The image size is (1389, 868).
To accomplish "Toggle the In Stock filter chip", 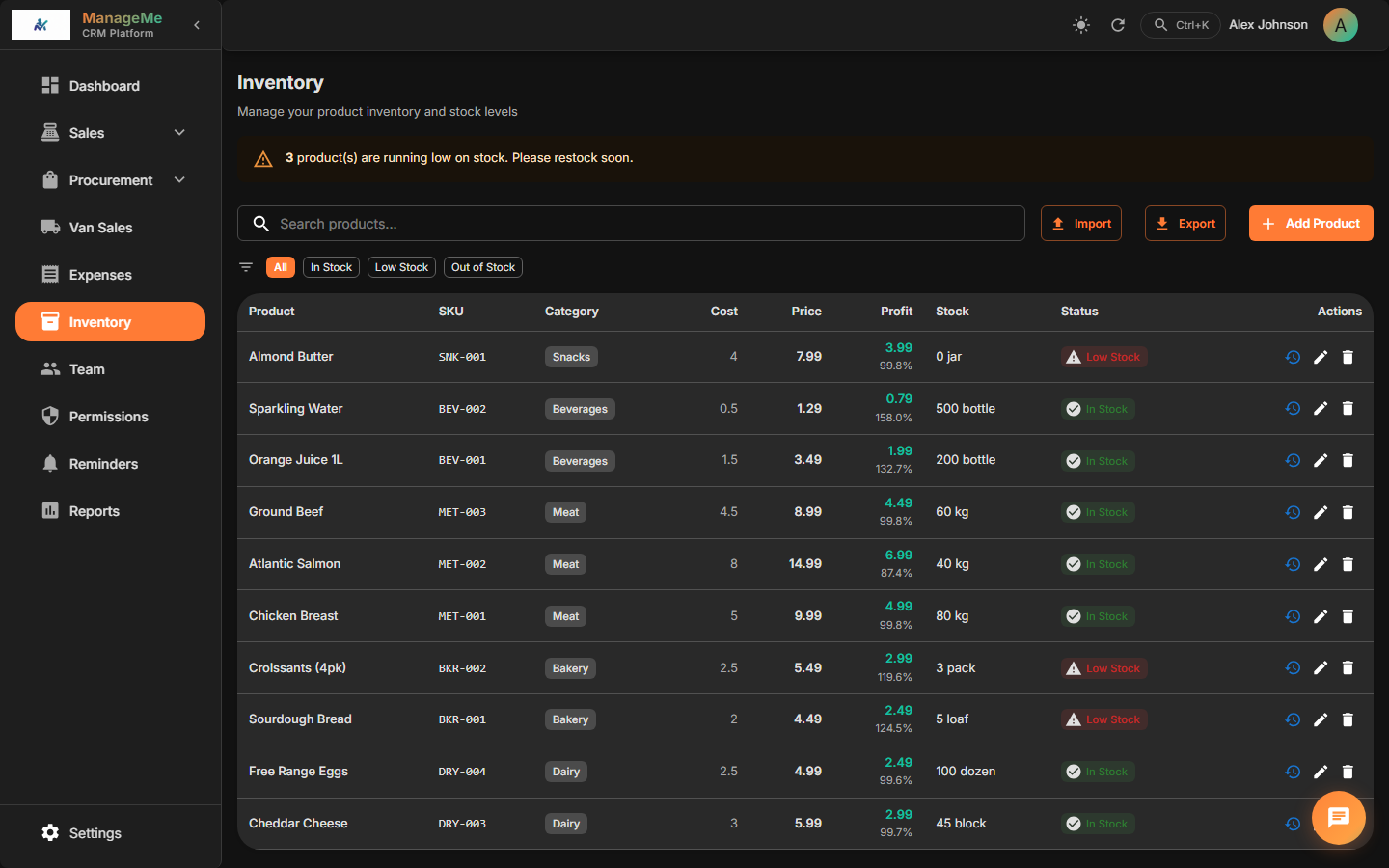I will [331, 267].
